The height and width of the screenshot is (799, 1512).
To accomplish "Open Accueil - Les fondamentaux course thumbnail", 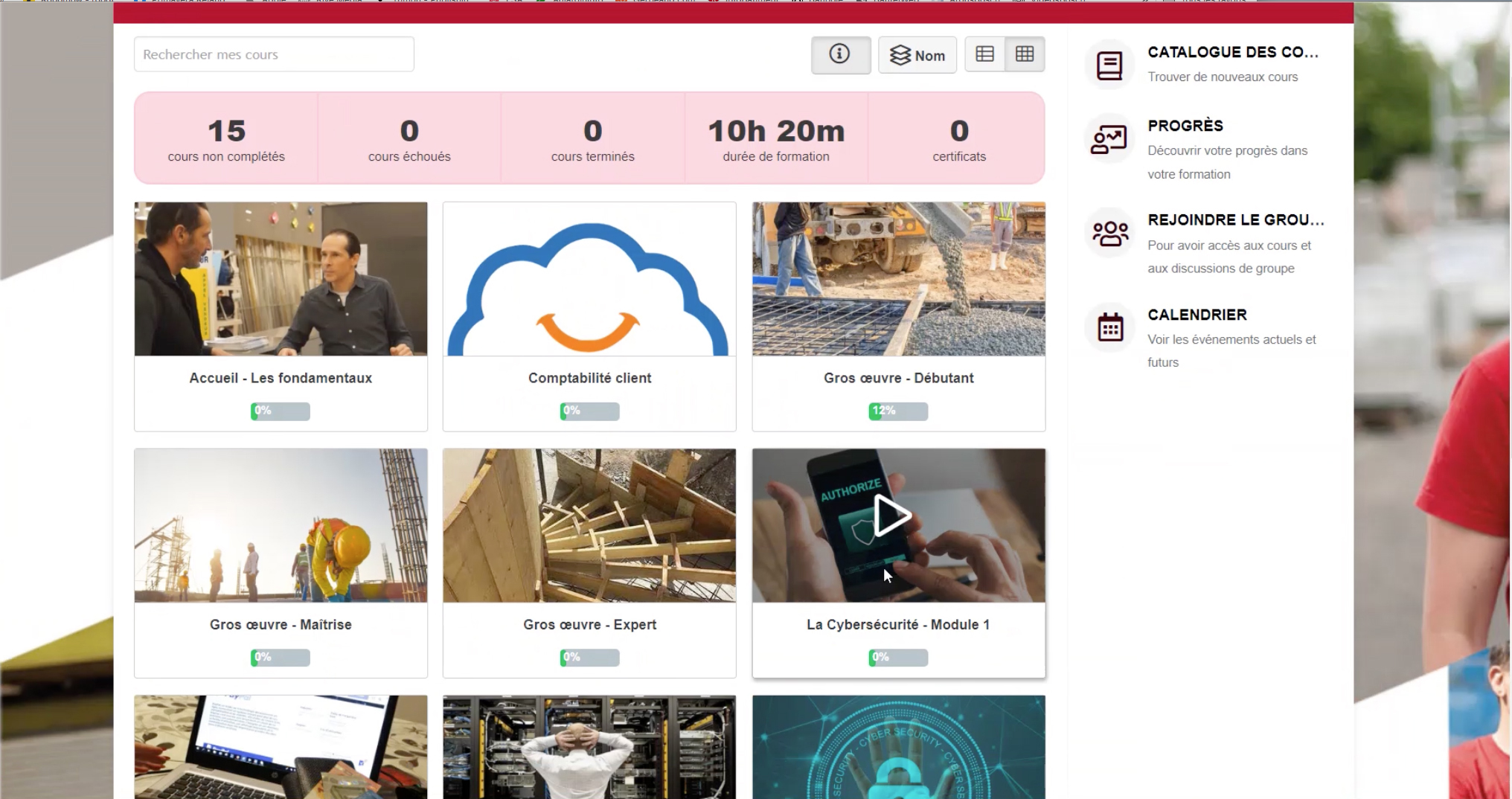I will coord(281,279).
